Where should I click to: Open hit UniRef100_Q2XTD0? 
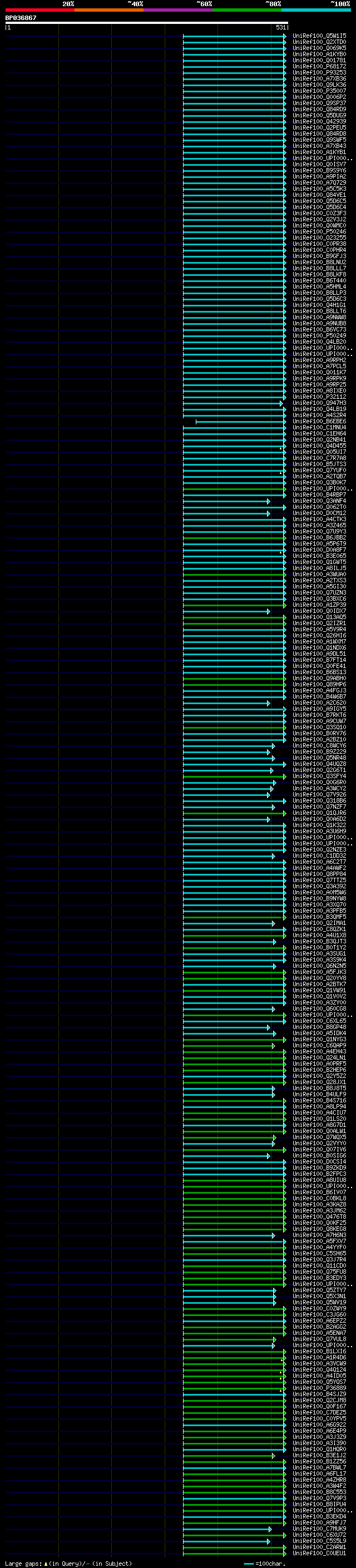click(x=319, y=42)
